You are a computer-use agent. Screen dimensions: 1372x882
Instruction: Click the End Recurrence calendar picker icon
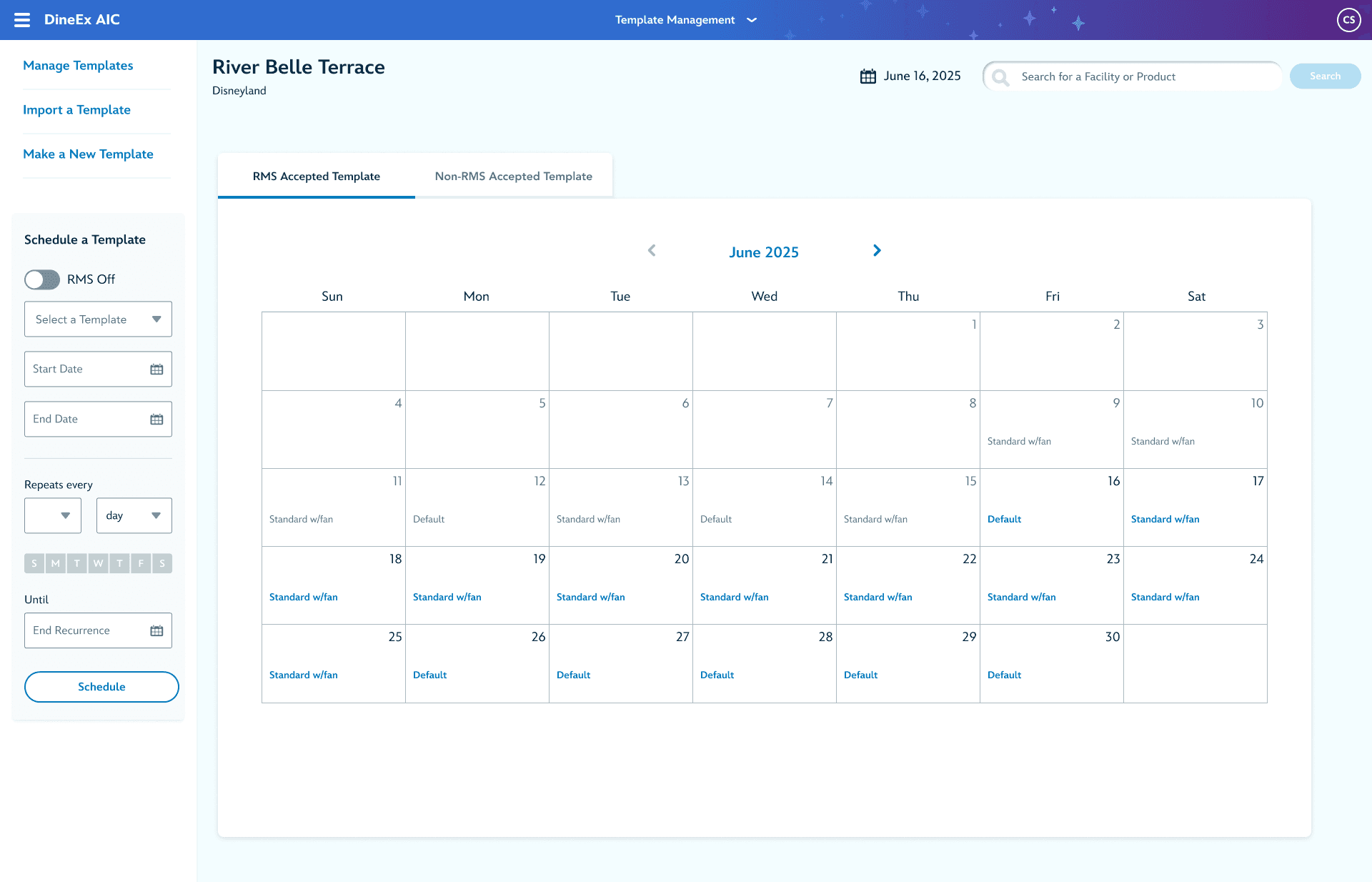[x=156, y=630]
